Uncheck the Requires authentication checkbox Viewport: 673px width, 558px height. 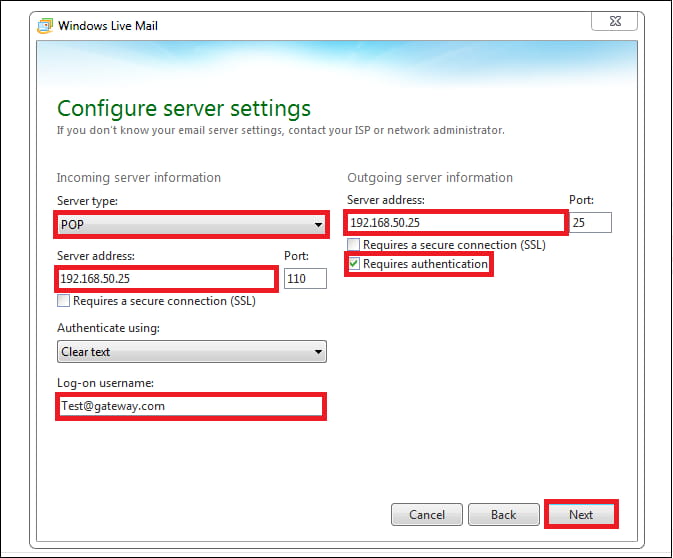point(354,264)
